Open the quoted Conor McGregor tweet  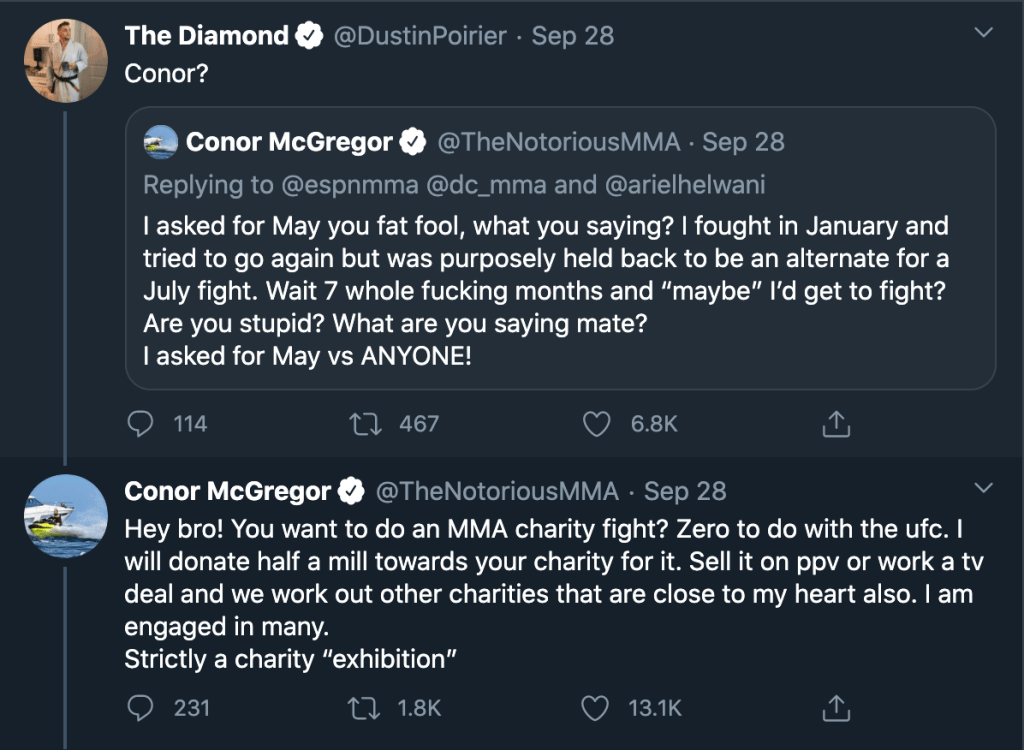(x=560, y=290)
